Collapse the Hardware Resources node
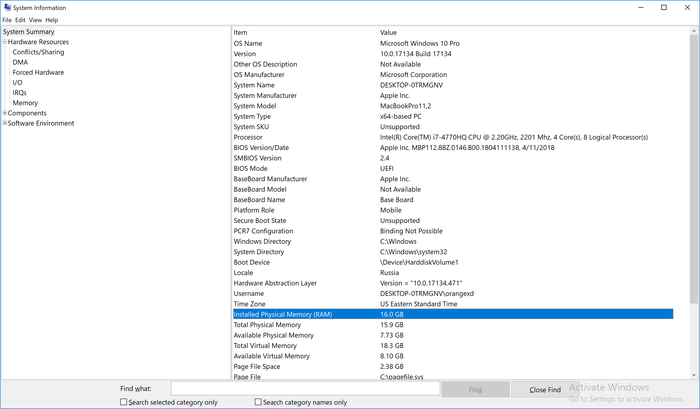Screen dimensions: 700x409 (4, 42)
